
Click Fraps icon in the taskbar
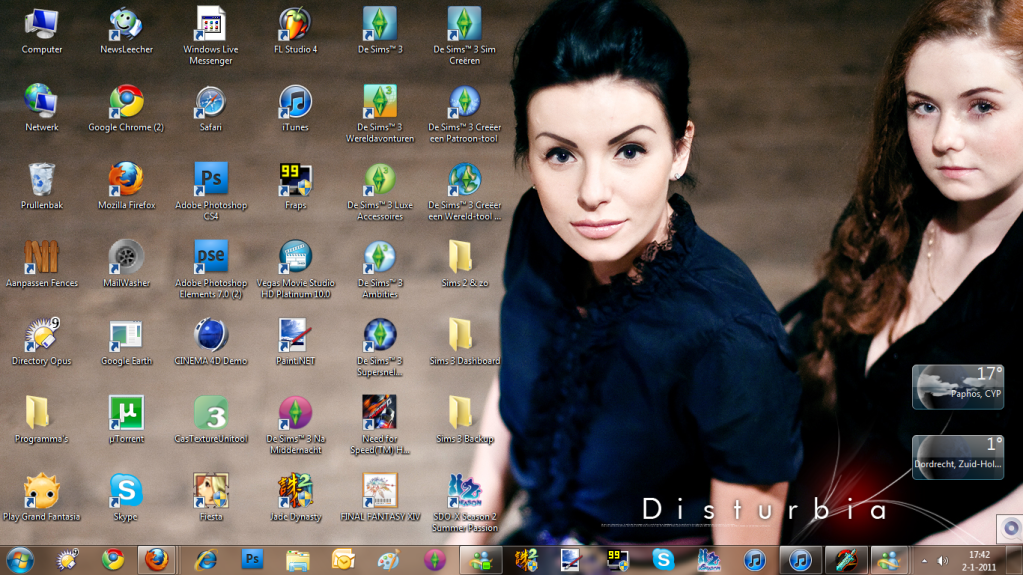point(617,559)
